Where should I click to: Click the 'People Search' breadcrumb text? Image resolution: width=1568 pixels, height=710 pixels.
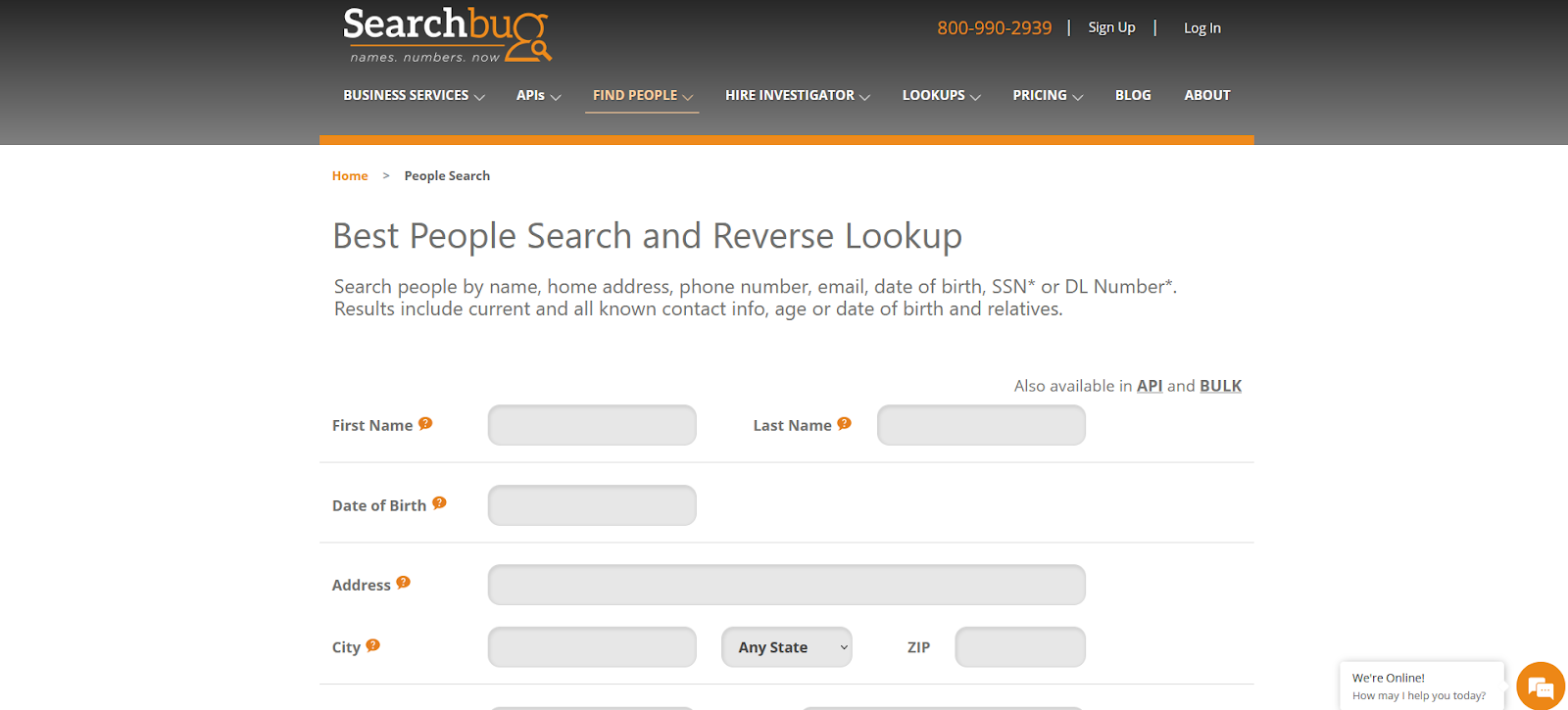(x=447, y=176)
